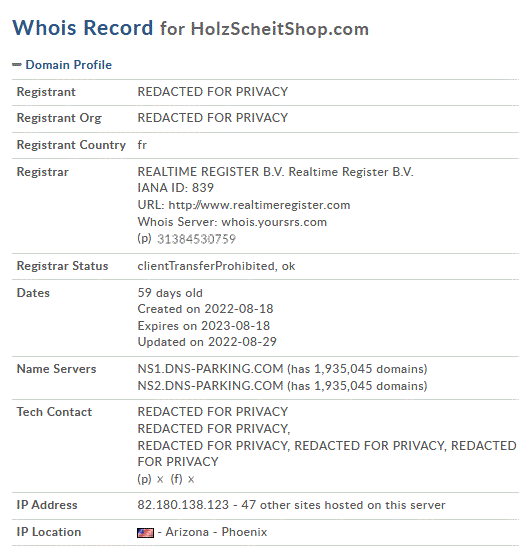
Task: Click the whois.yoursrs.com server text
Action: [274, 222]
